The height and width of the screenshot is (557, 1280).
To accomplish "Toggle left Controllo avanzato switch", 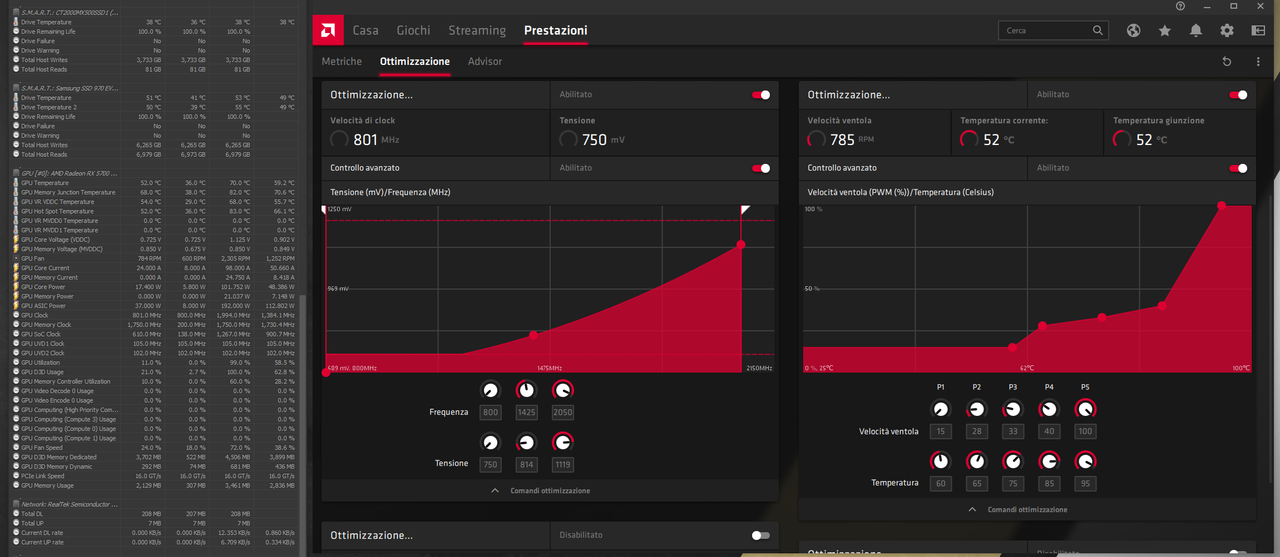I will 761,168.
